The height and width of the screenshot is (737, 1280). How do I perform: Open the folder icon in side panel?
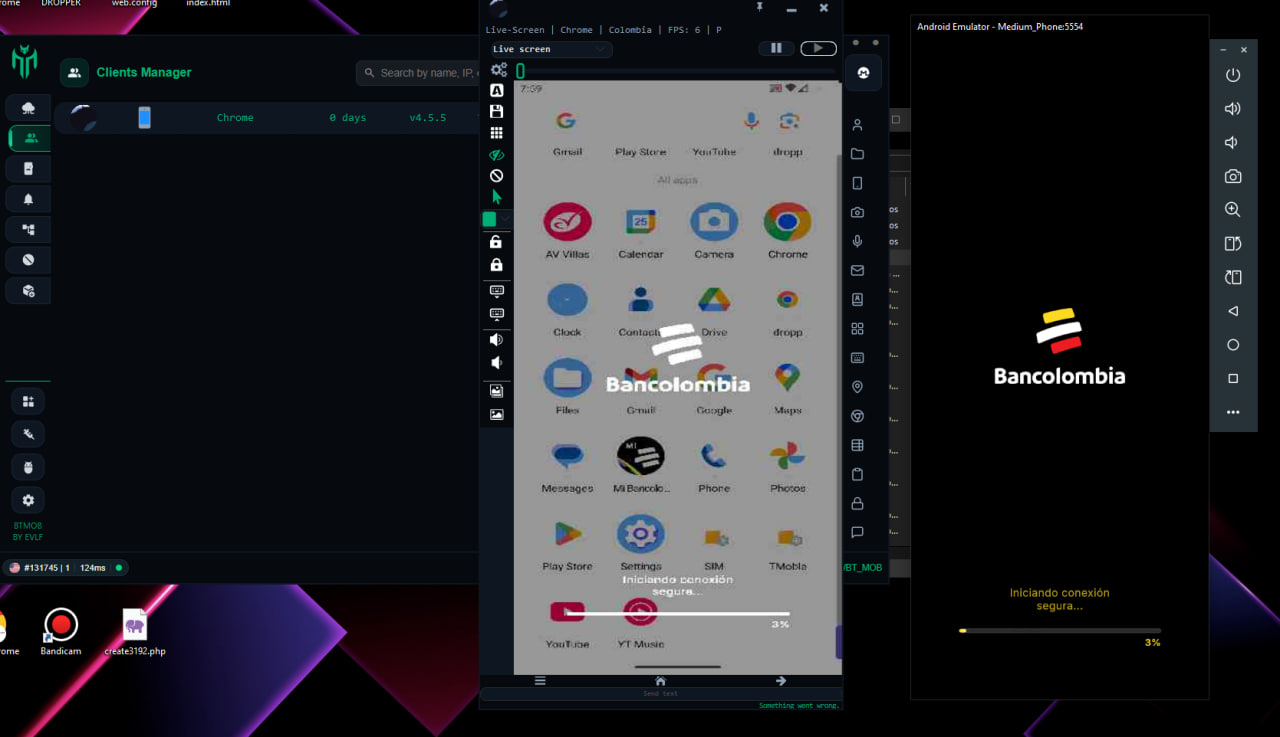[857, 154]
